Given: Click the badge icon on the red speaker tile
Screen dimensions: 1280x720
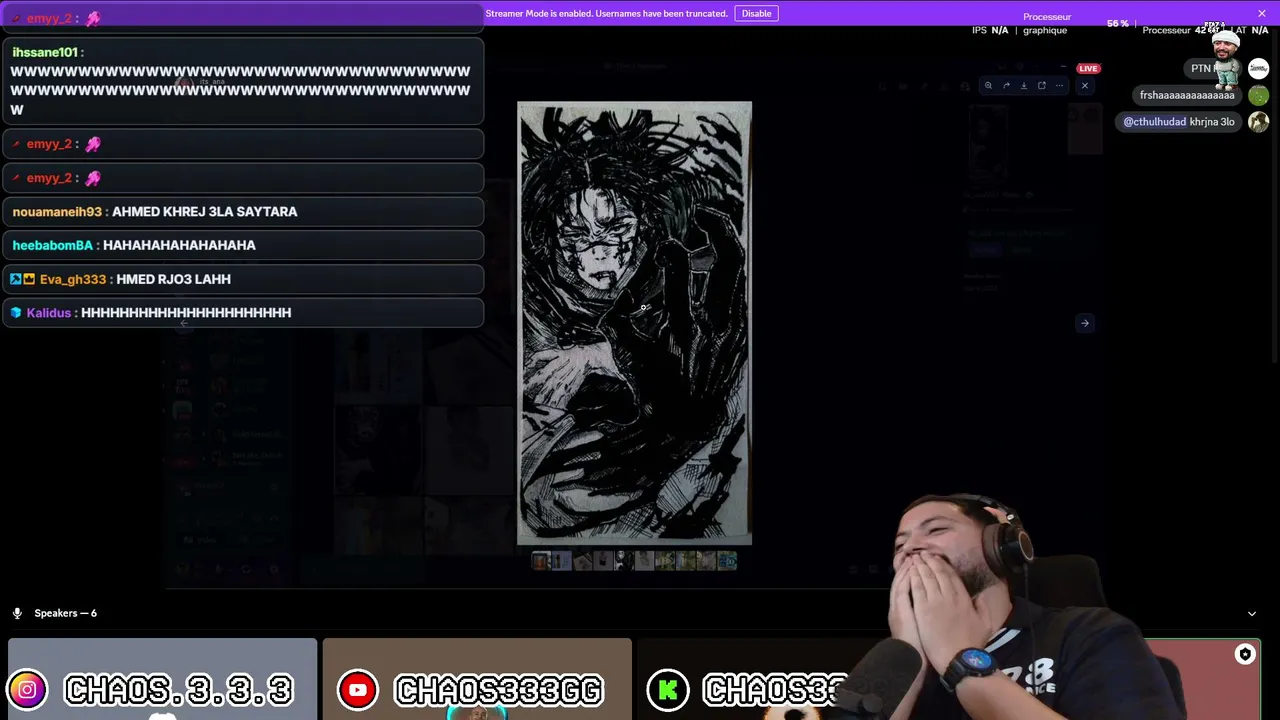Looking at the screenshot, I should tap(1245, 654).
